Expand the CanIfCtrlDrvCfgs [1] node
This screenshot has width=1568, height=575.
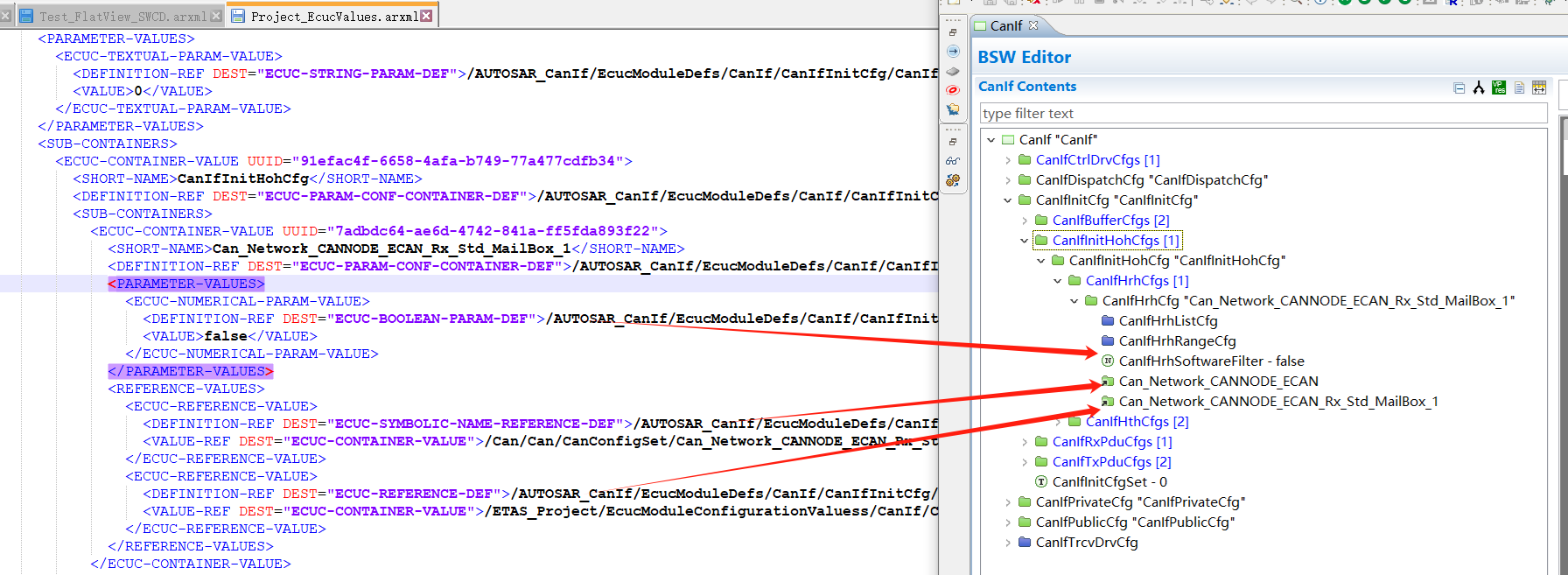pos(1008,159)
